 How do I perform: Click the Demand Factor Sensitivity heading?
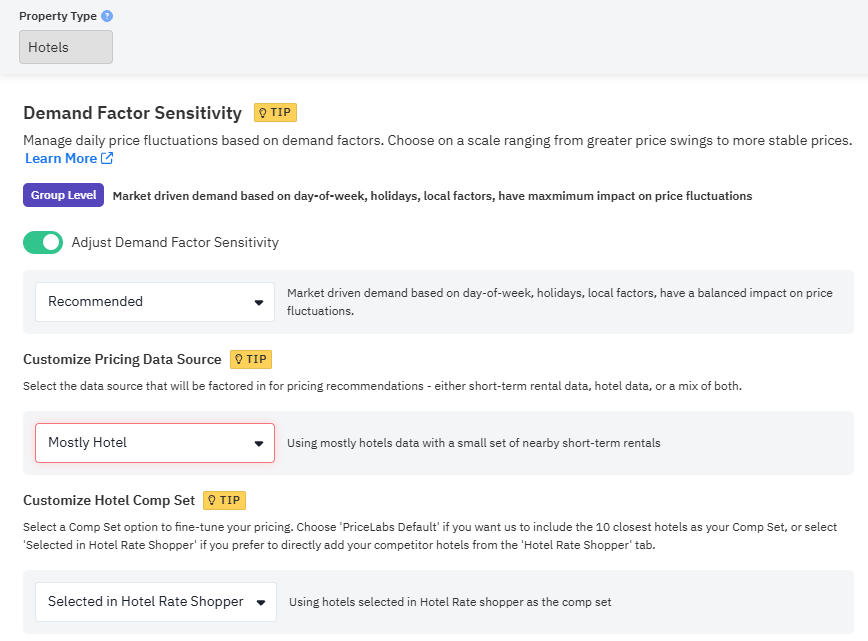pos(132,113)
